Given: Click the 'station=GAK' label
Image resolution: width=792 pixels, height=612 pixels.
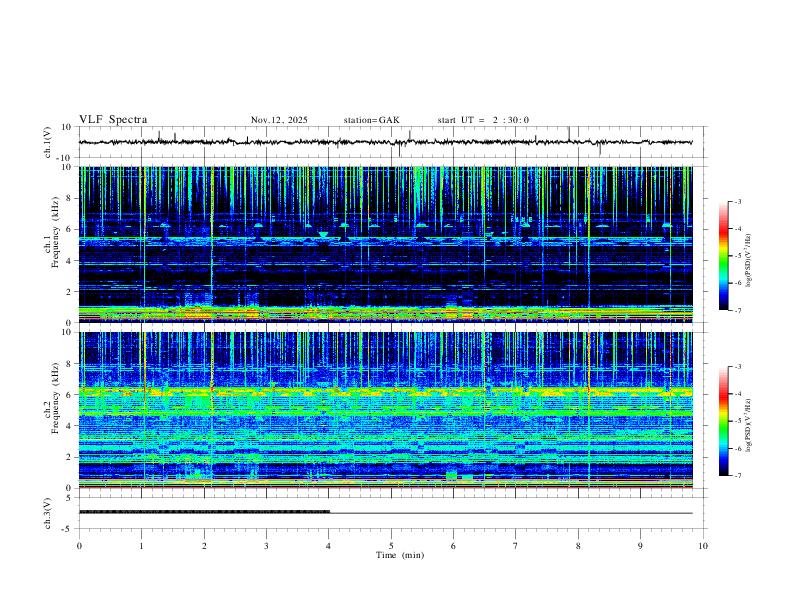Looking at the screenshot, I should click(371, 120).
